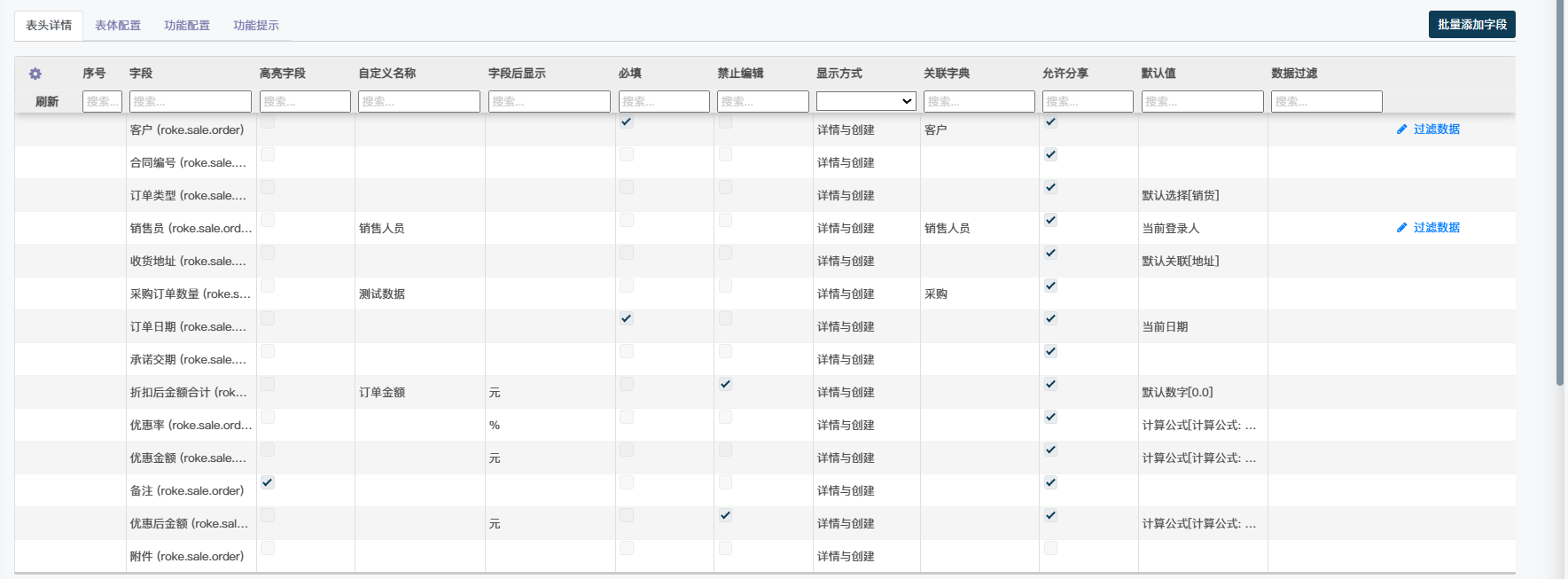Click the vertical scrollbar on the right
The image size is (1568, 579).
click(1560, 195)
